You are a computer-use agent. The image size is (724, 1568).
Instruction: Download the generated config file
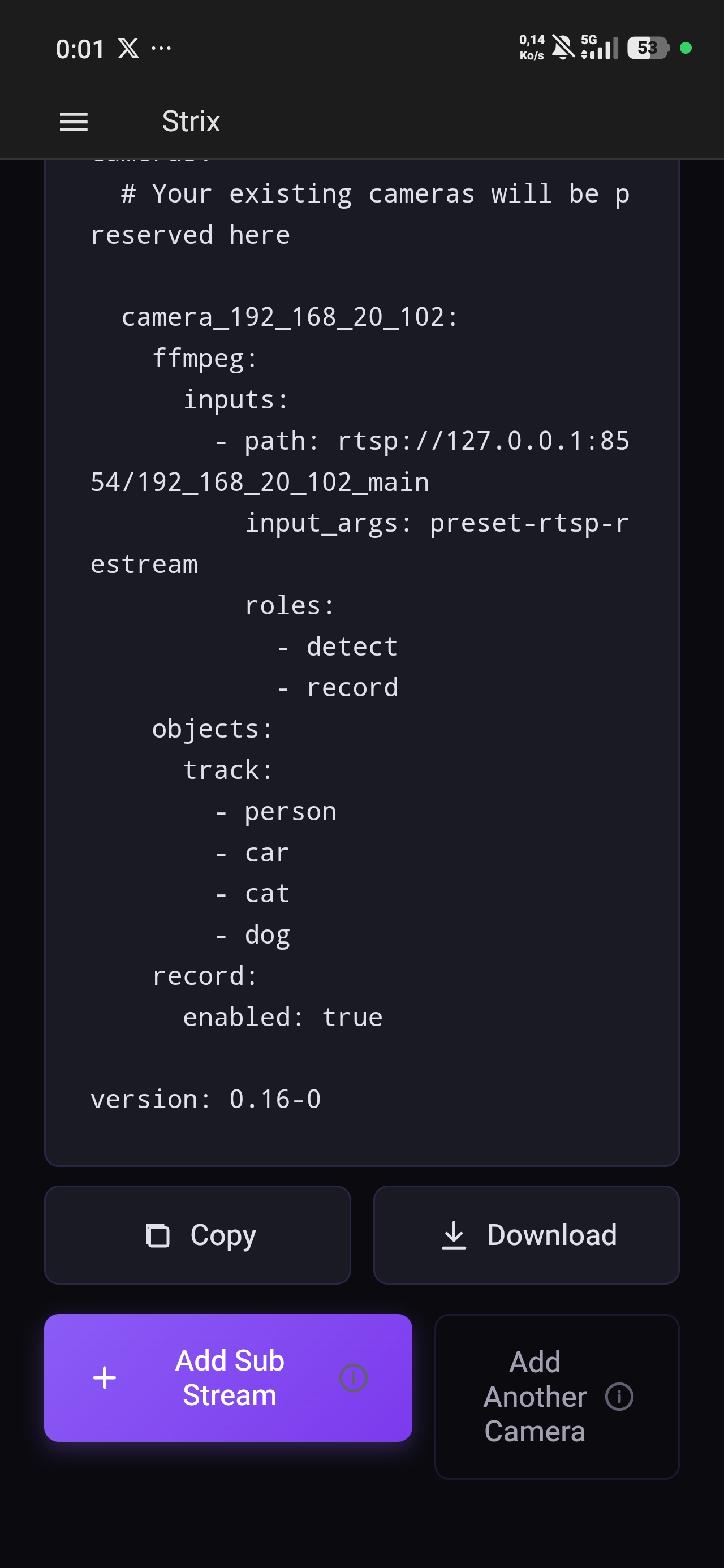tap(526, 1235)
